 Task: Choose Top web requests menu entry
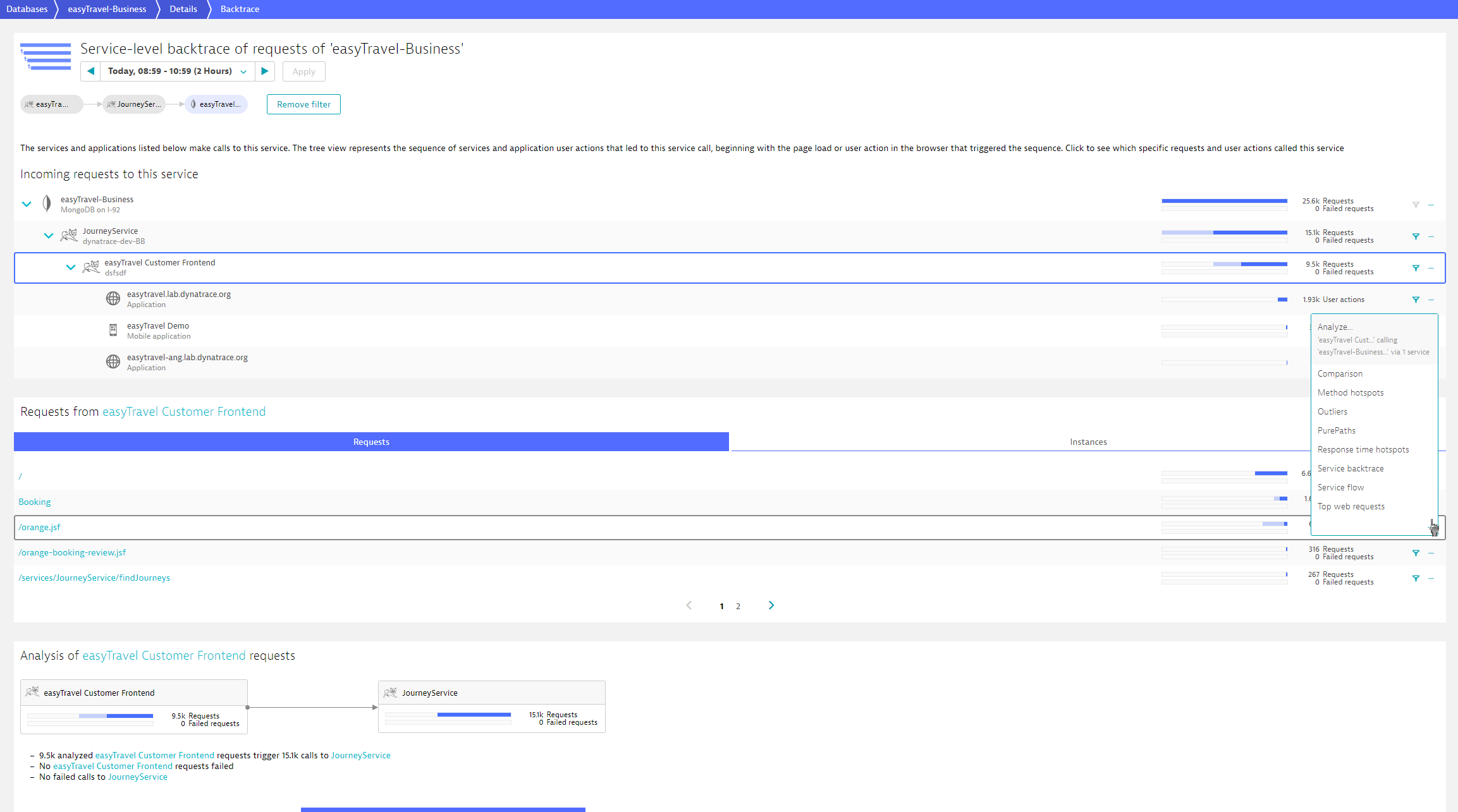[1351, 507]
